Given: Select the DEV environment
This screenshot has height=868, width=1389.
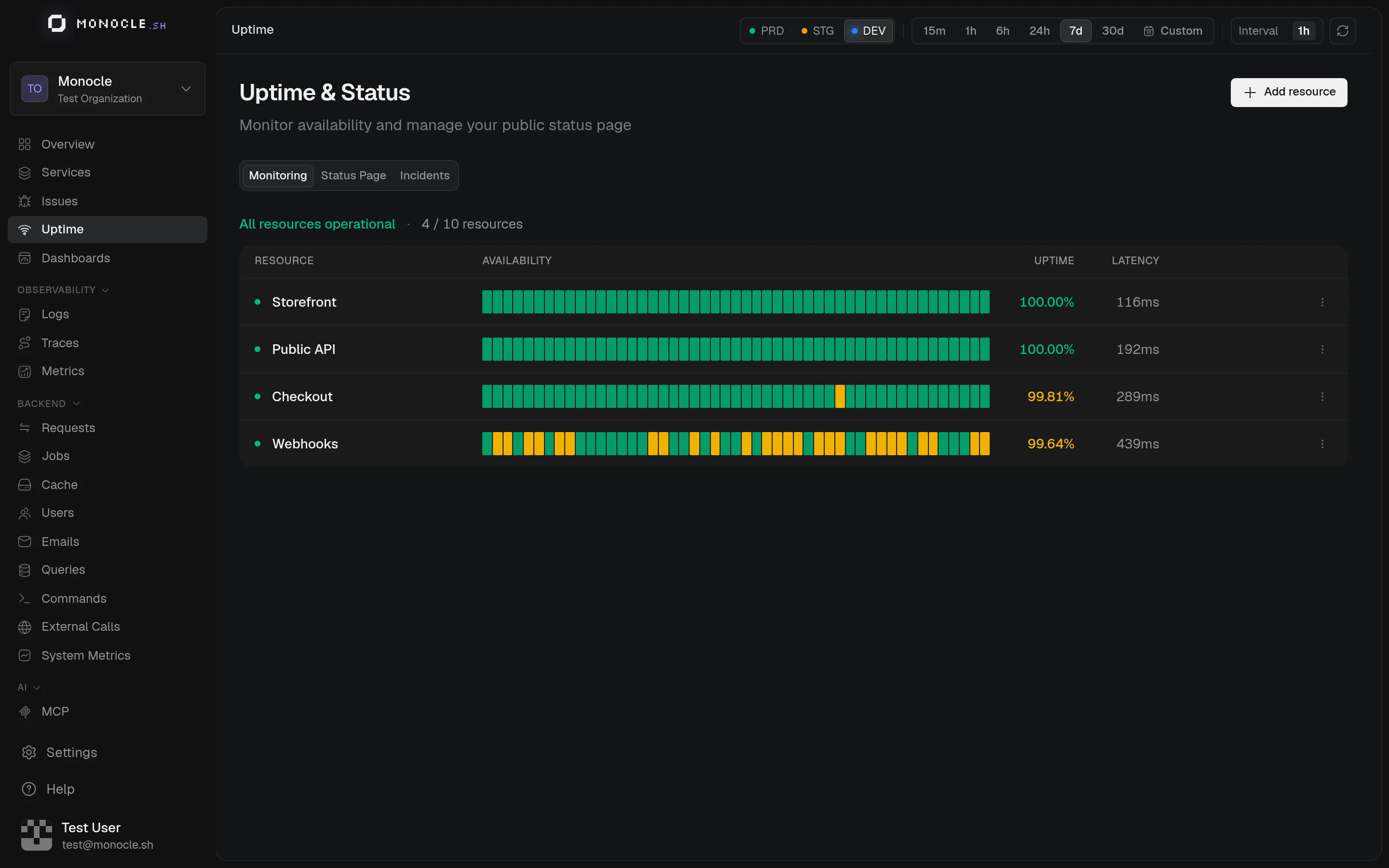Looking at the screenshot, I should (x=869, y=31).
